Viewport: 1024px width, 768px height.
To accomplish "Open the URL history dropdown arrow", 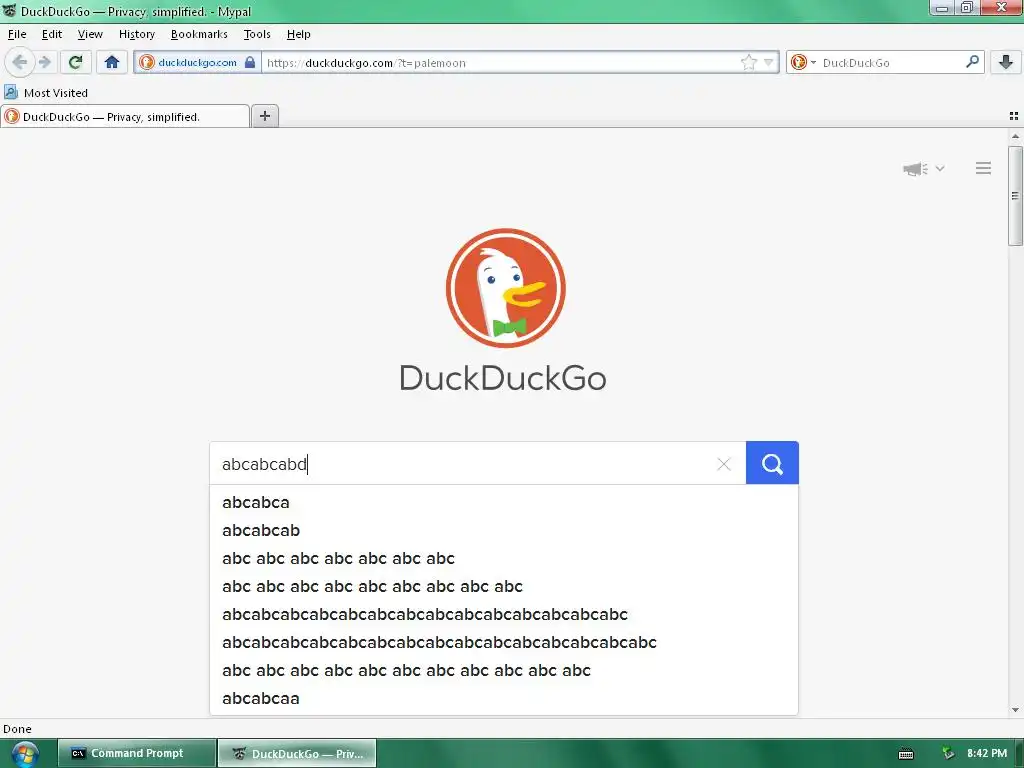I will [x=769, y=63].
